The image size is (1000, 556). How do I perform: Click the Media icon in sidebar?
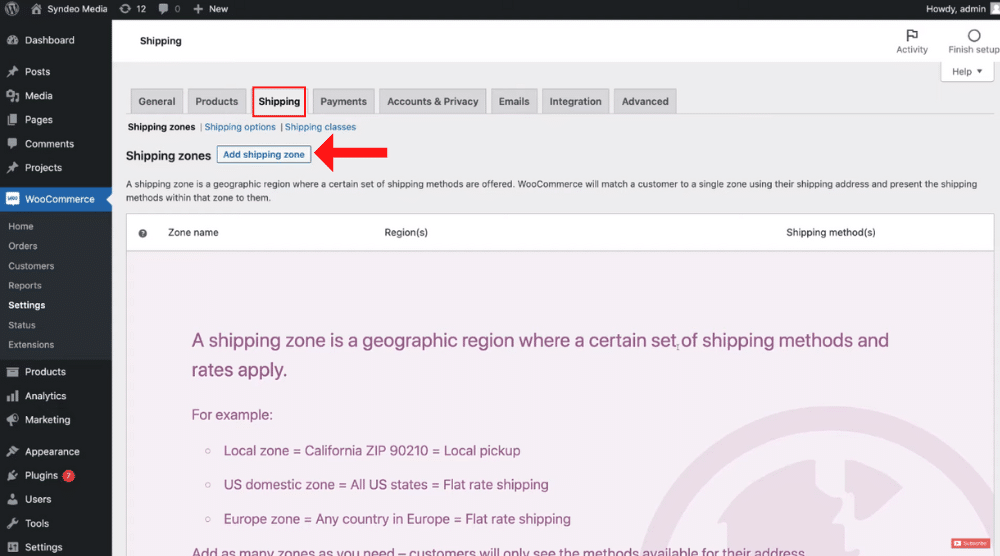point(12,96)
